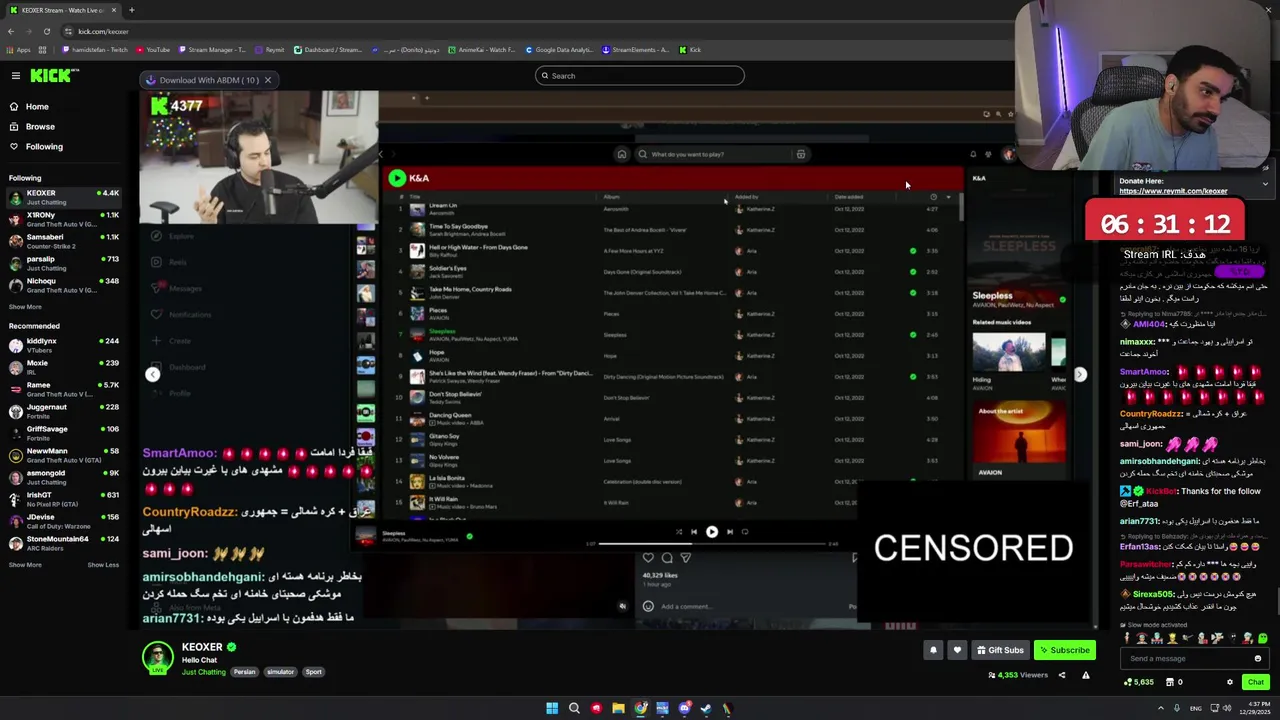Open Juggernaut recommended channel
The image size is (1280, 720).
[62, 411]
